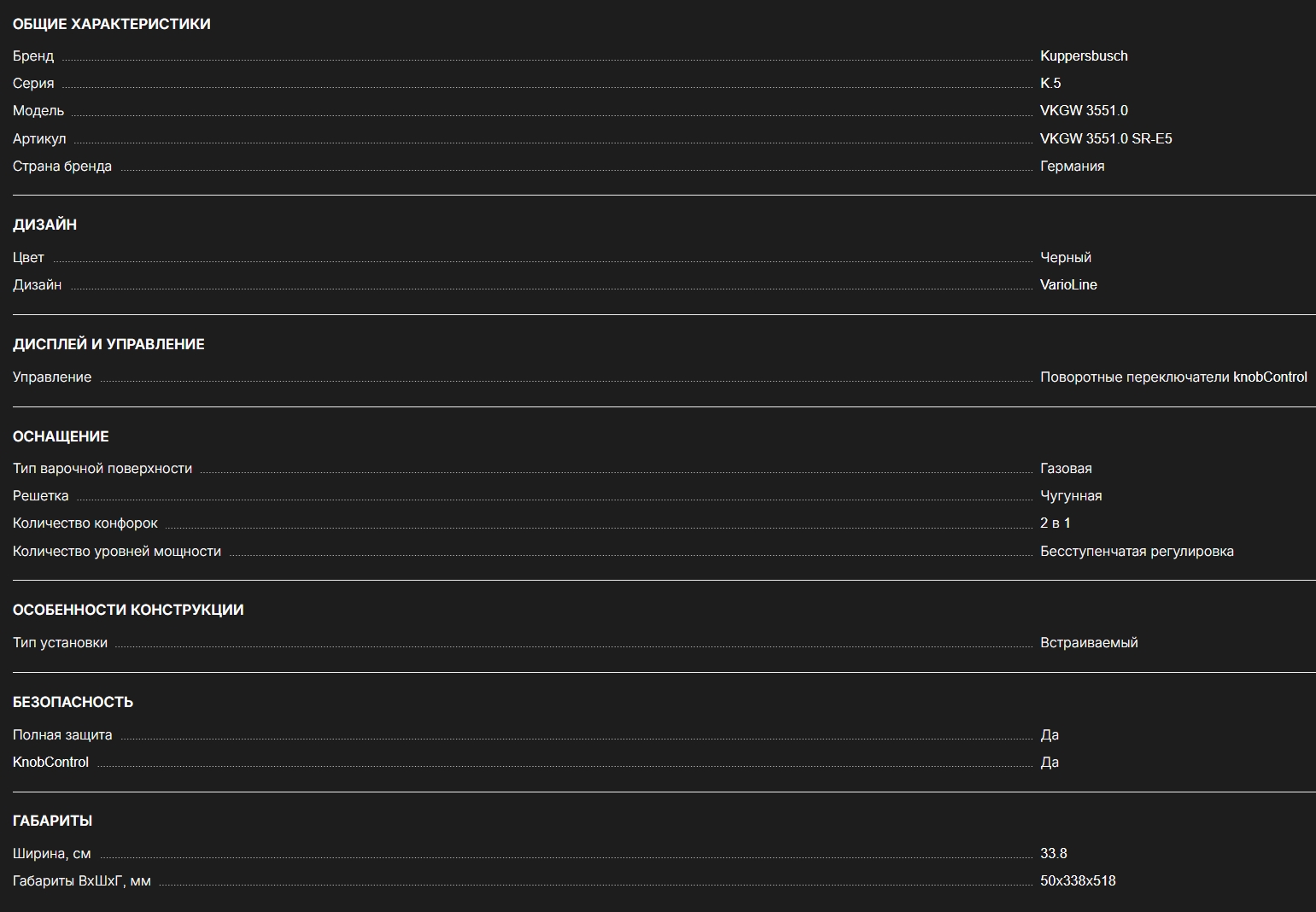The height and width of the screenshot is (912, 1316).
Task: Select the 'KnobControl' label under БЕЗОПАСНОСТЬ
Action: [x=50, y=763]
